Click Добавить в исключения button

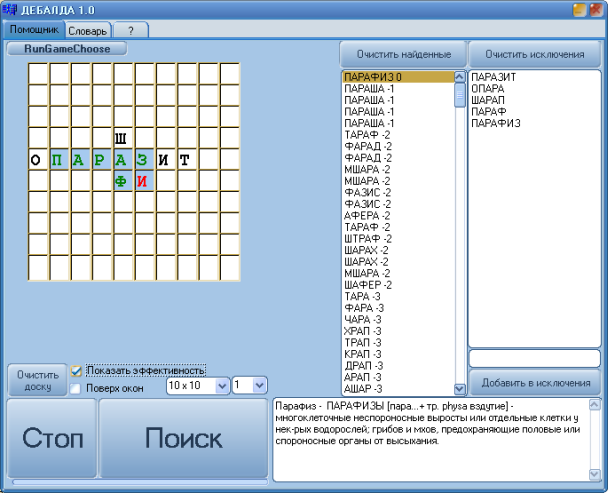point(534,383)
